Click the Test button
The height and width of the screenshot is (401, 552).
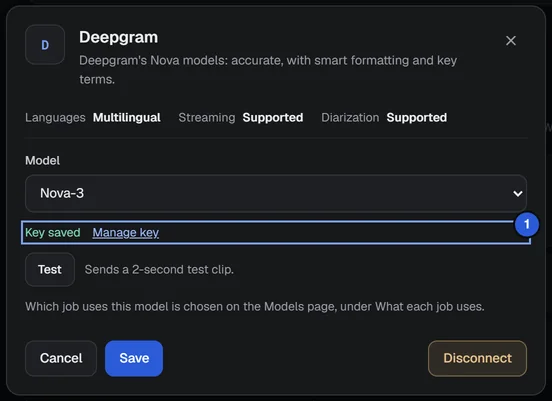(x=50, y=269)
